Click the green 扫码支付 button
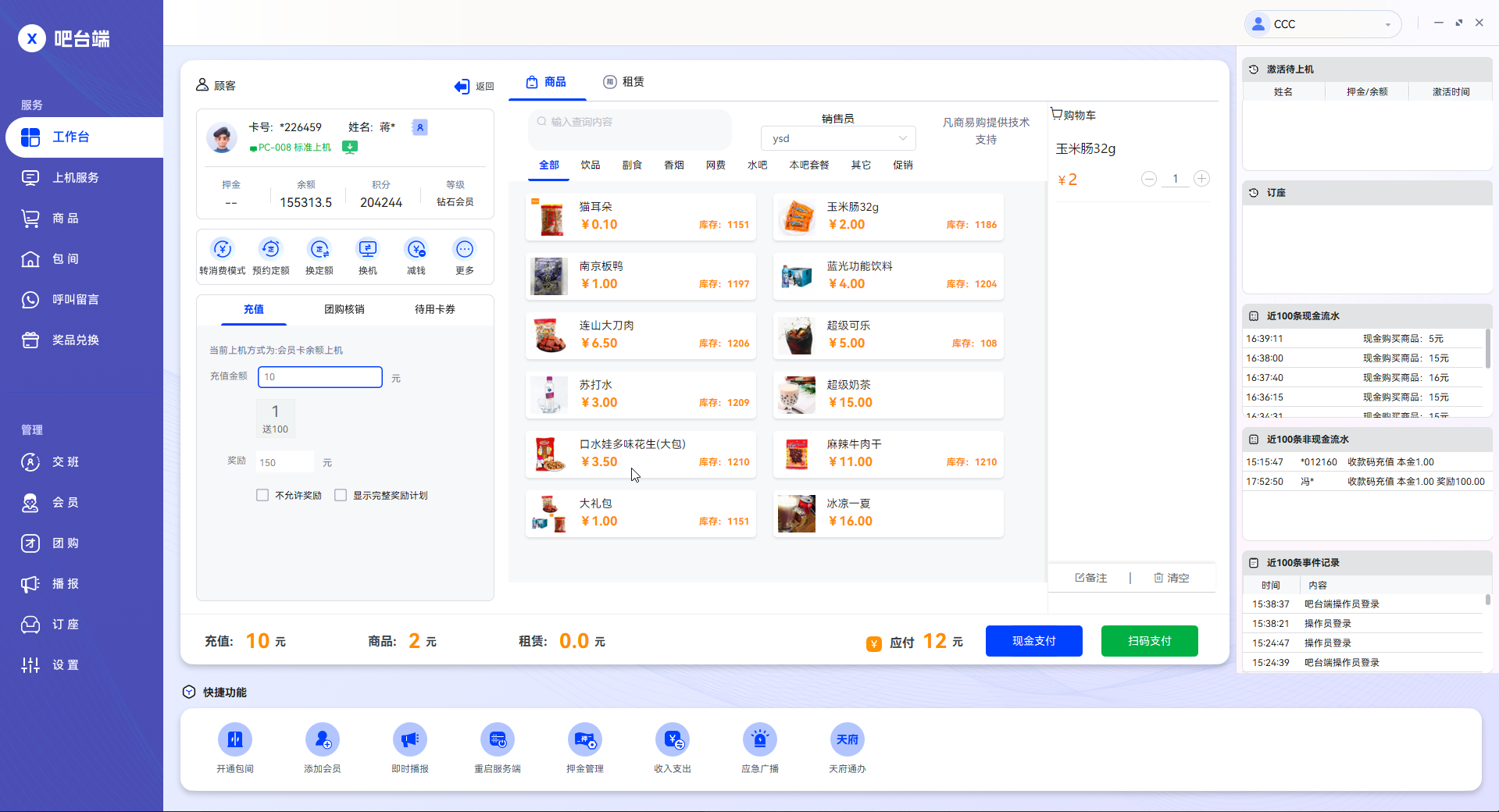The height and width of the screenshot is (812, 1499). (x=1149, y=641)
